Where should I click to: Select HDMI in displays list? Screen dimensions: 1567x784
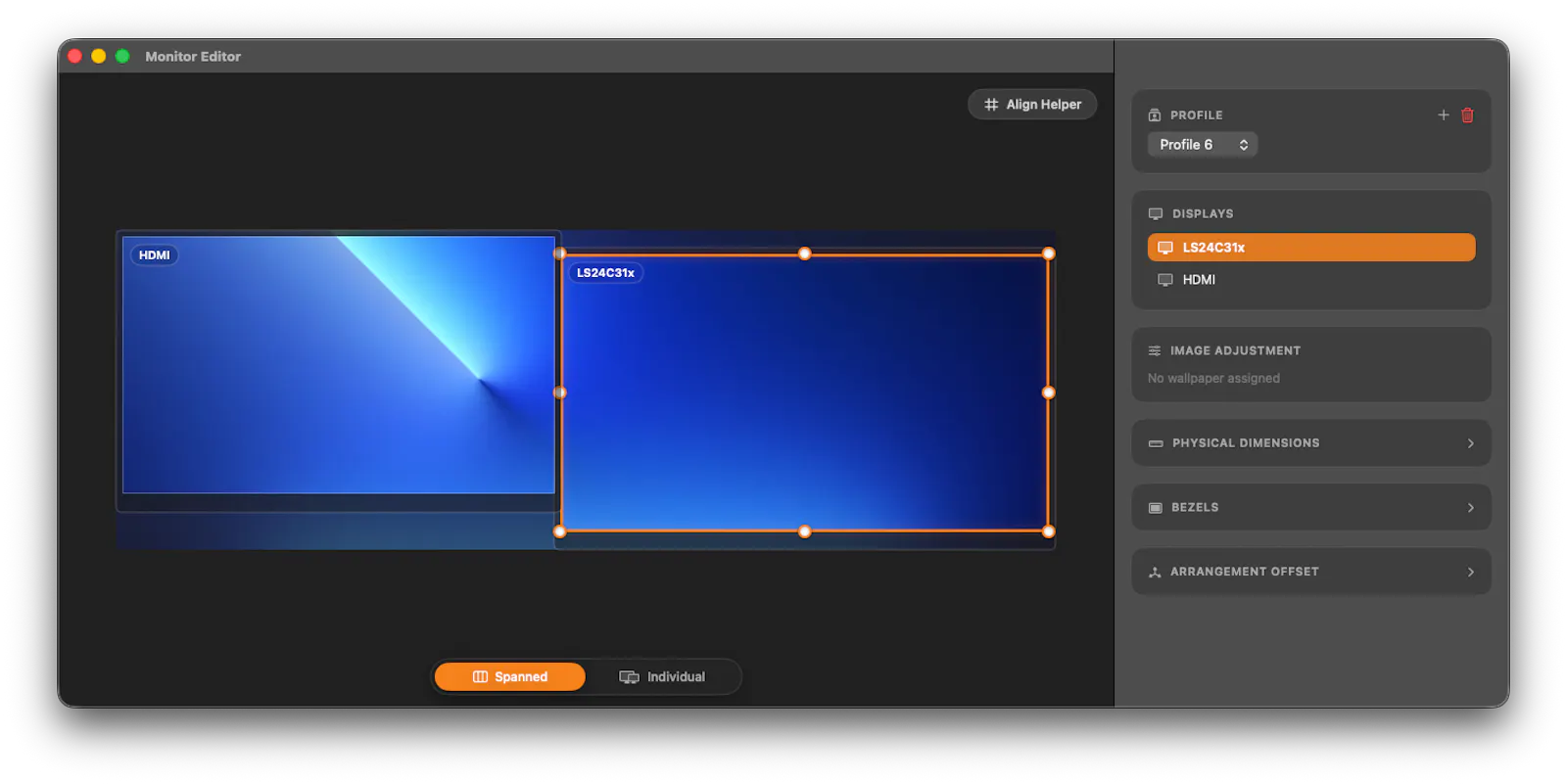tap(1310, 279)
